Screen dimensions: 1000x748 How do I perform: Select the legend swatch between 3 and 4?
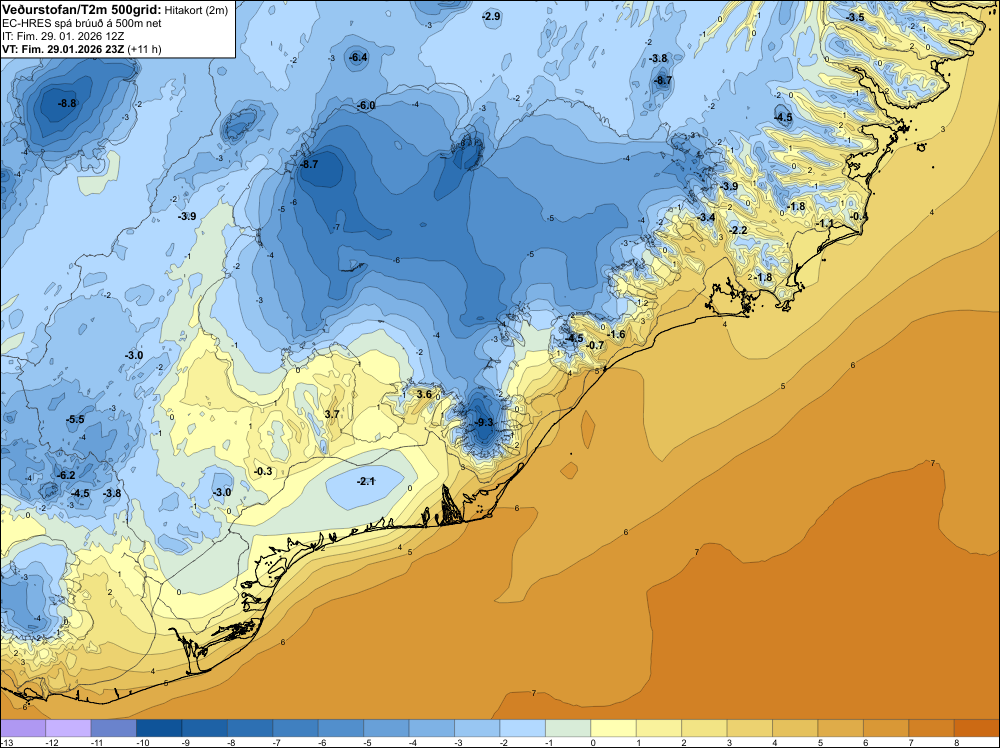point(750,728)
